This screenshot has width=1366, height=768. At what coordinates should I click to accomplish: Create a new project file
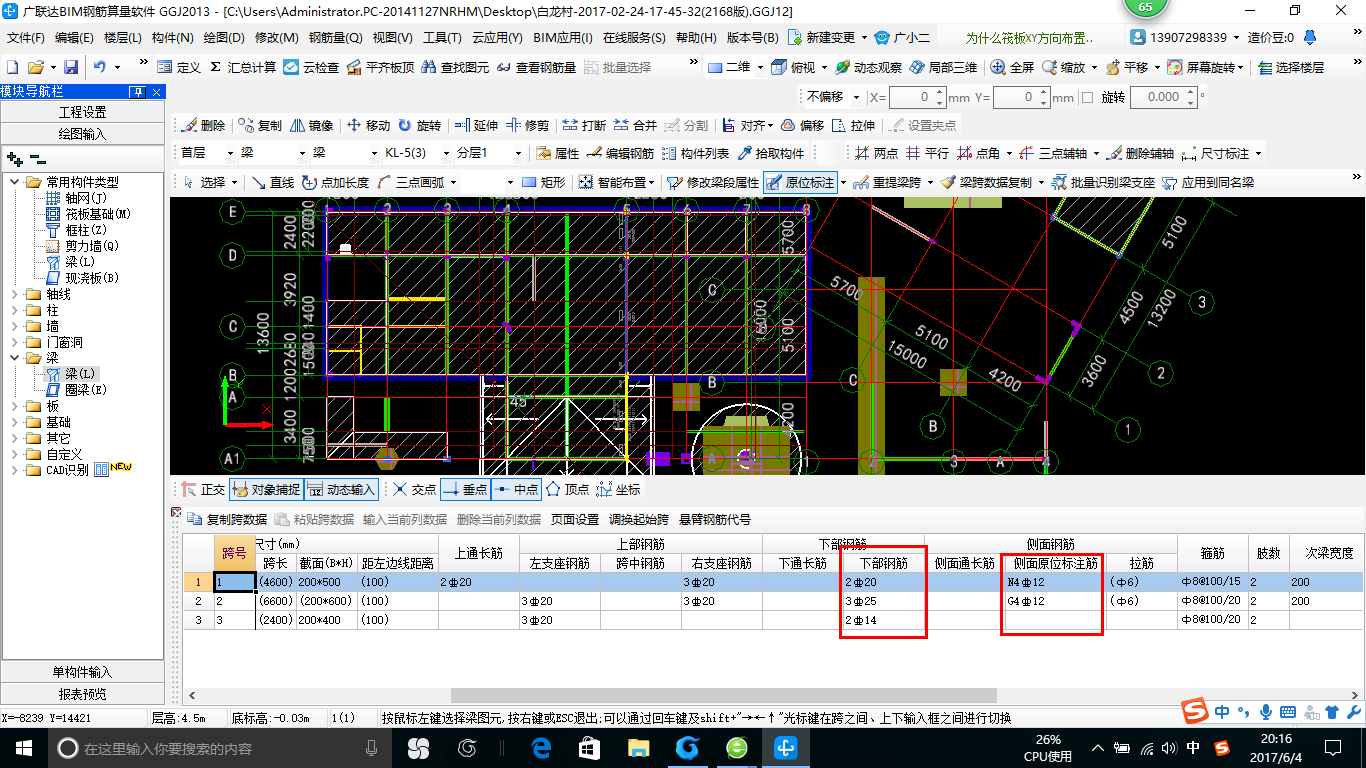(12, 67)
